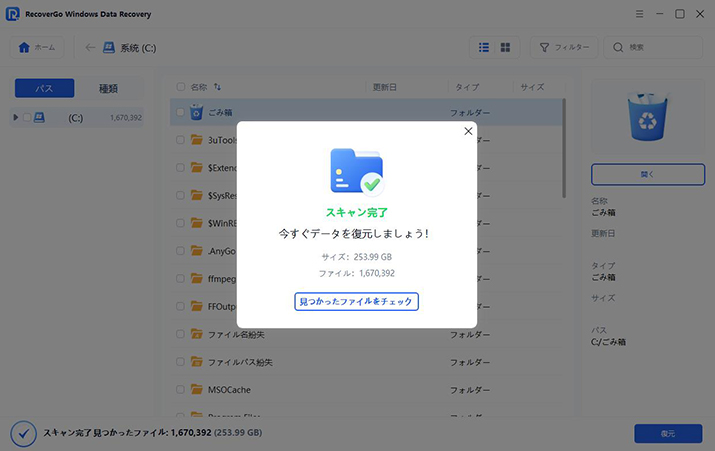Click the 検索 search field
Screen dimensions: 715x451
coord(653,47)
